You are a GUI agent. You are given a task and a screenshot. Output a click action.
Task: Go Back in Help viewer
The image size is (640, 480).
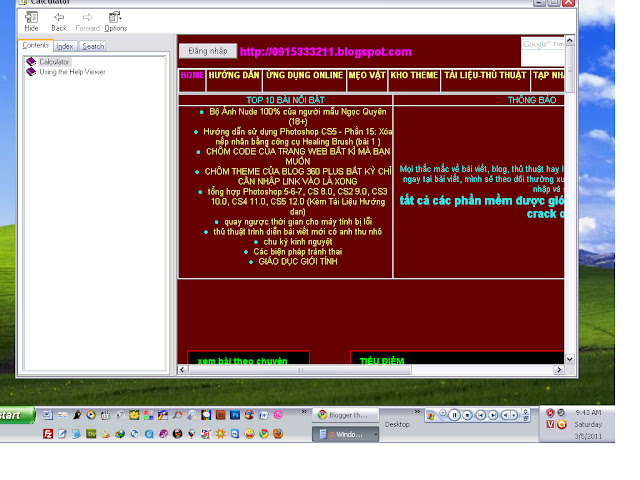pos(59,21)
